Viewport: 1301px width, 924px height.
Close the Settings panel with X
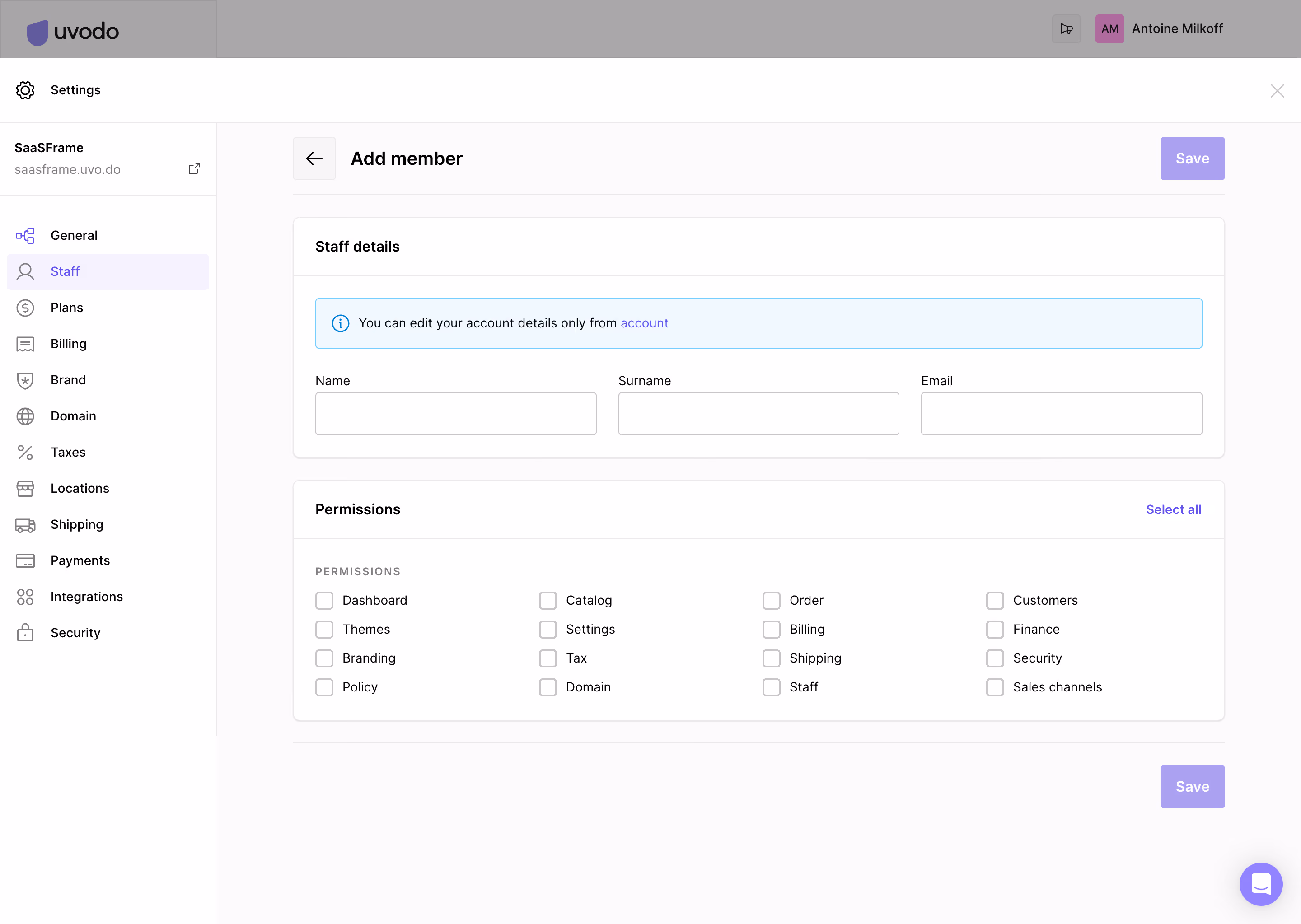point(1277,90)
